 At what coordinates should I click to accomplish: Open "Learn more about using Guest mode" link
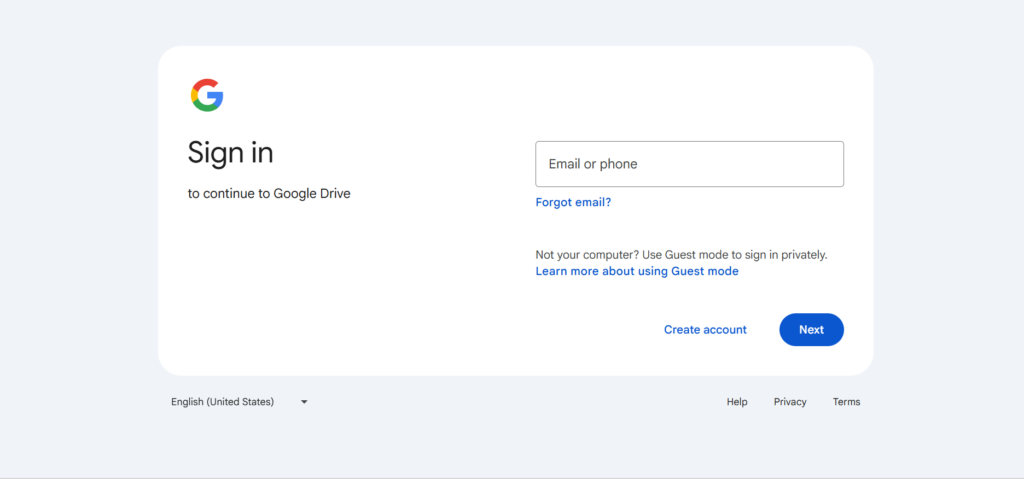tap(637, 271)
